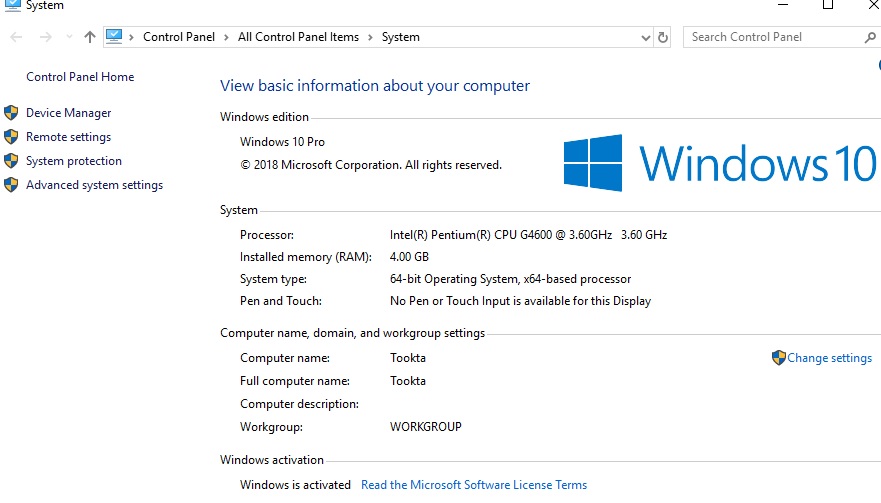Expand chevron after All Control Panel Items
881x503 pixels.
(370, 38)
